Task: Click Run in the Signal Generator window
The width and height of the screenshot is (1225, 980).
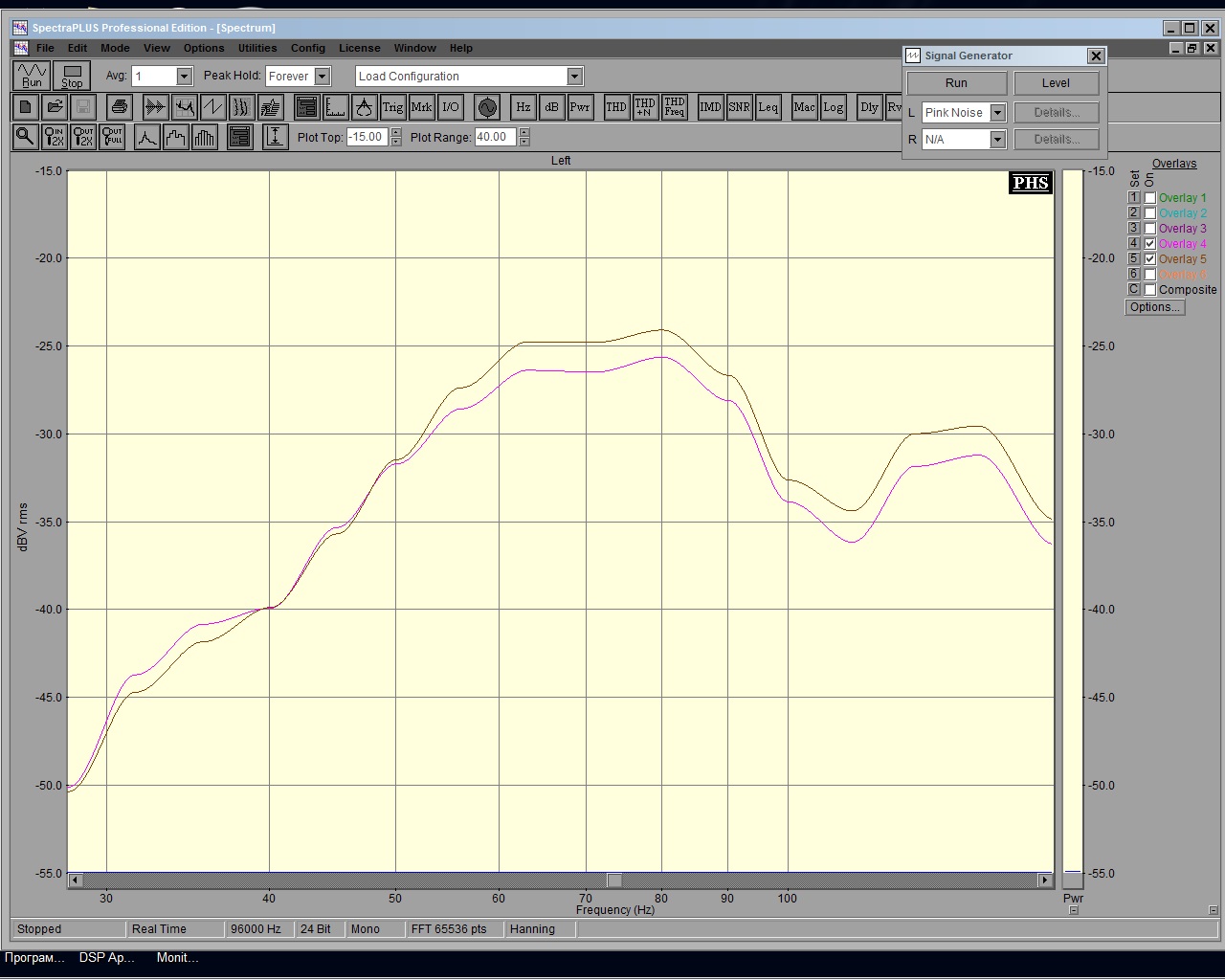Action: coord(956,83)
